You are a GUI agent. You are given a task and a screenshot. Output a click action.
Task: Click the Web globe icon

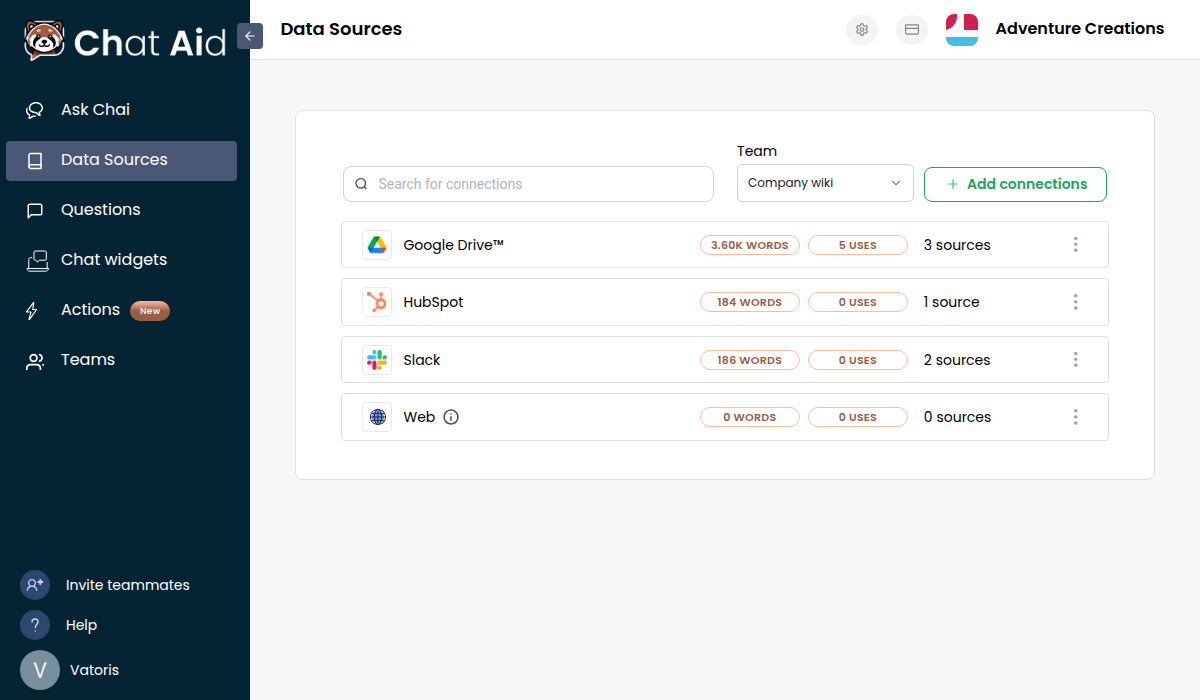[x=377, y=417]
